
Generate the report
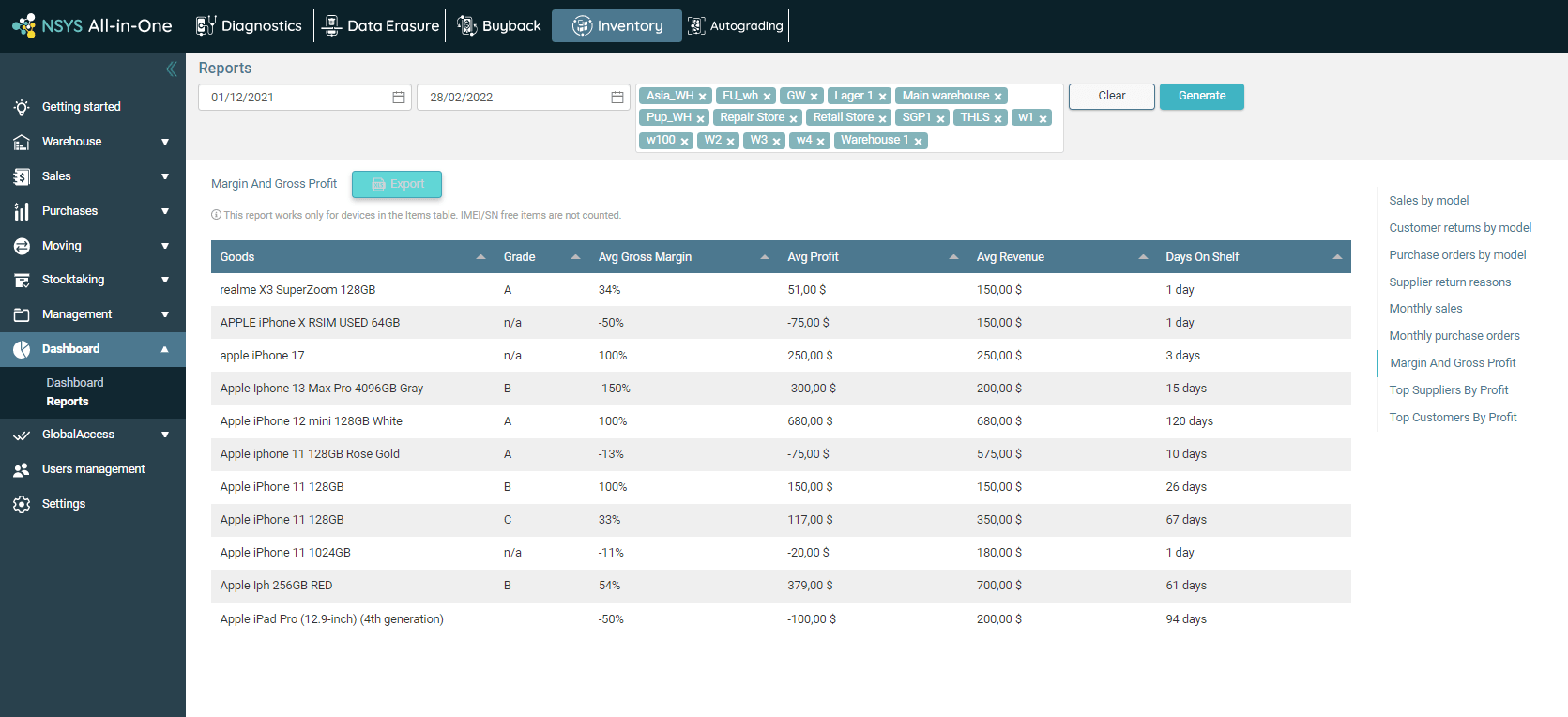point(1202,97)
